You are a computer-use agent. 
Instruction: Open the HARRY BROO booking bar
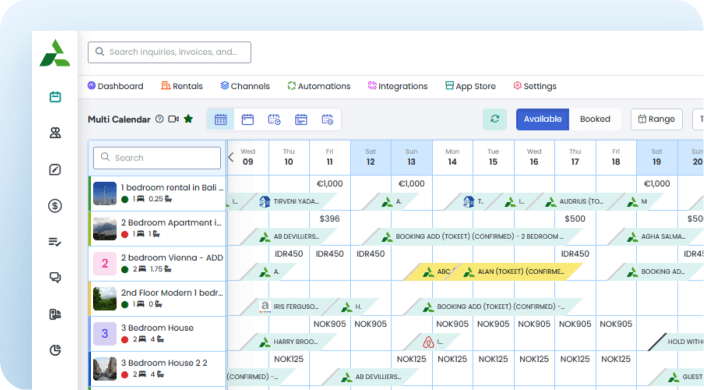[290, 342]
